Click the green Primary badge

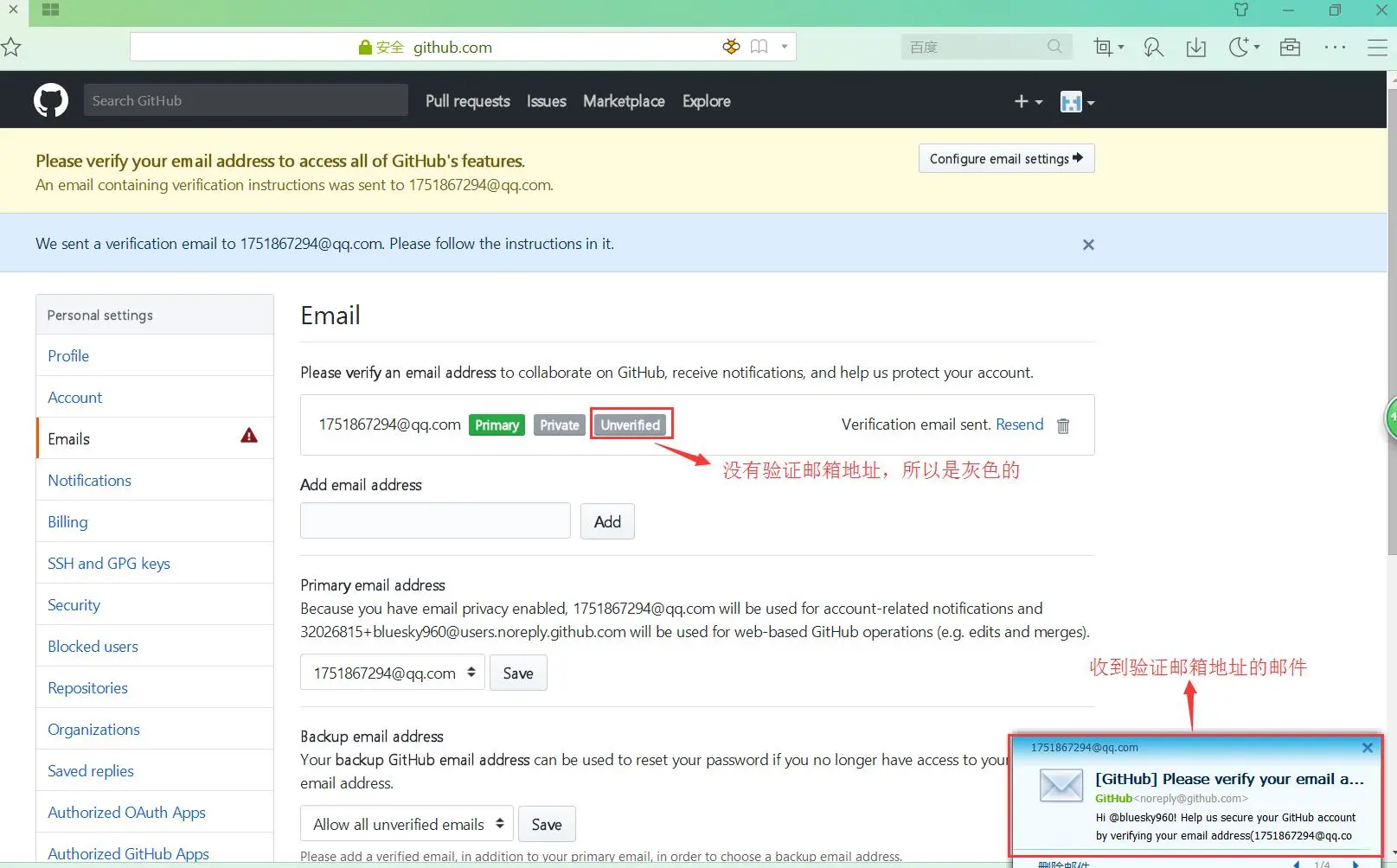coord(497,425)
